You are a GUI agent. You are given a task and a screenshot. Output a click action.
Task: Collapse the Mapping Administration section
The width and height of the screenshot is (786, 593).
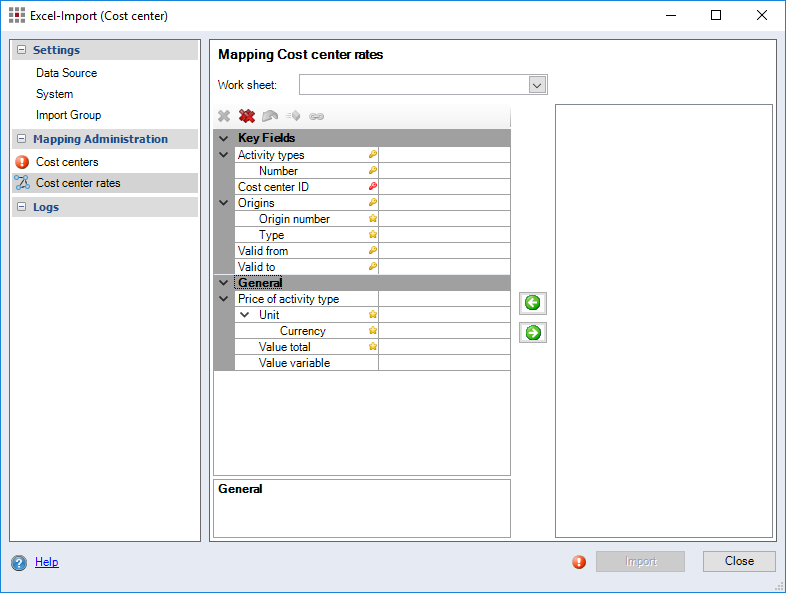(21, 139)
